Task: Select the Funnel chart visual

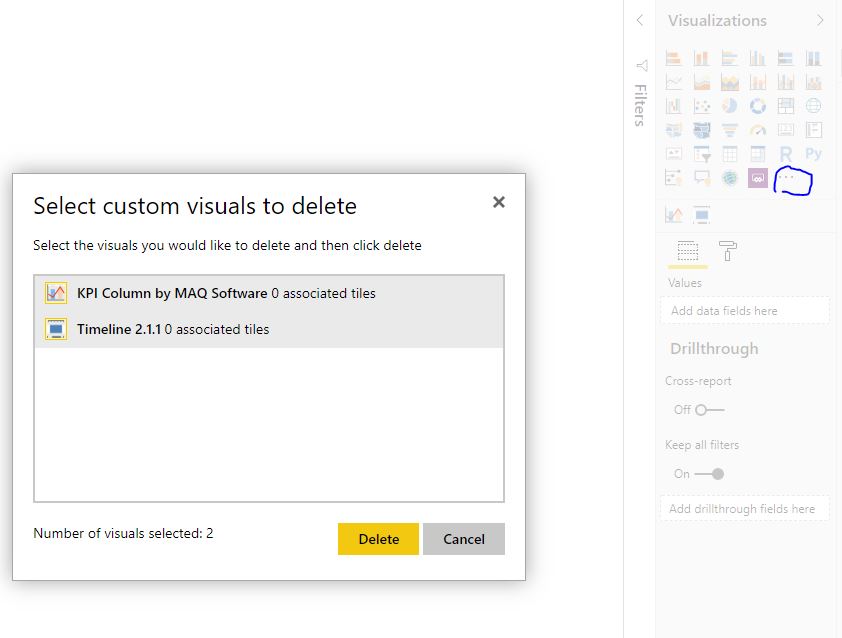Action: [729, 130]
